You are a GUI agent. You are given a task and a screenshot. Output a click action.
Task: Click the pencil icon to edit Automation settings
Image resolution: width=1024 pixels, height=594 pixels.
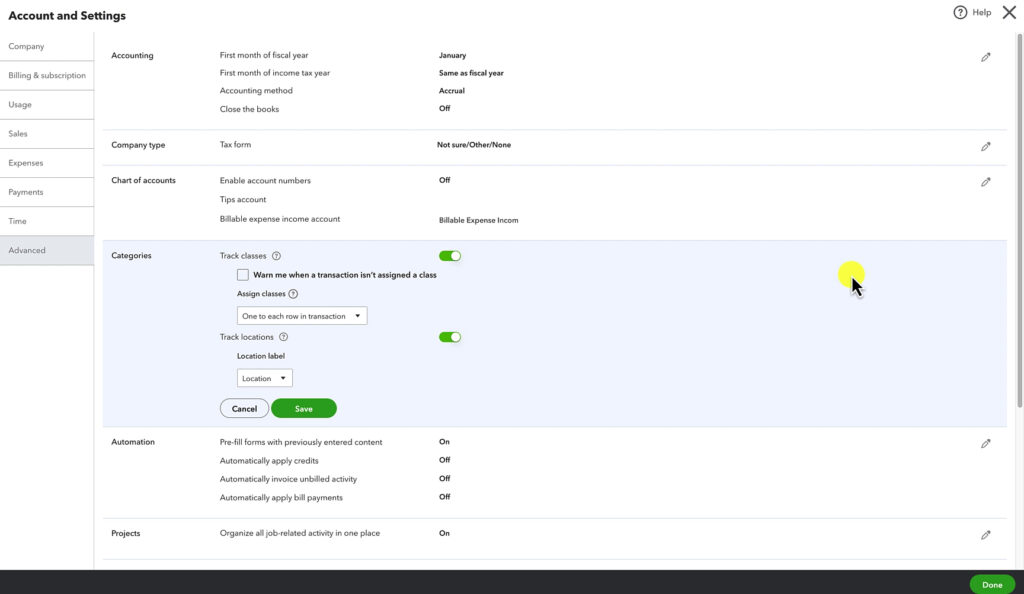point(986,442)
